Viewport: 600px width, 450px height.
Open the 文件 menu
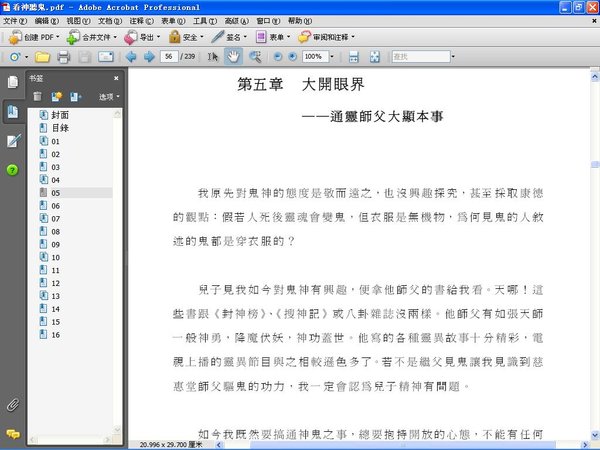point(15,21)
